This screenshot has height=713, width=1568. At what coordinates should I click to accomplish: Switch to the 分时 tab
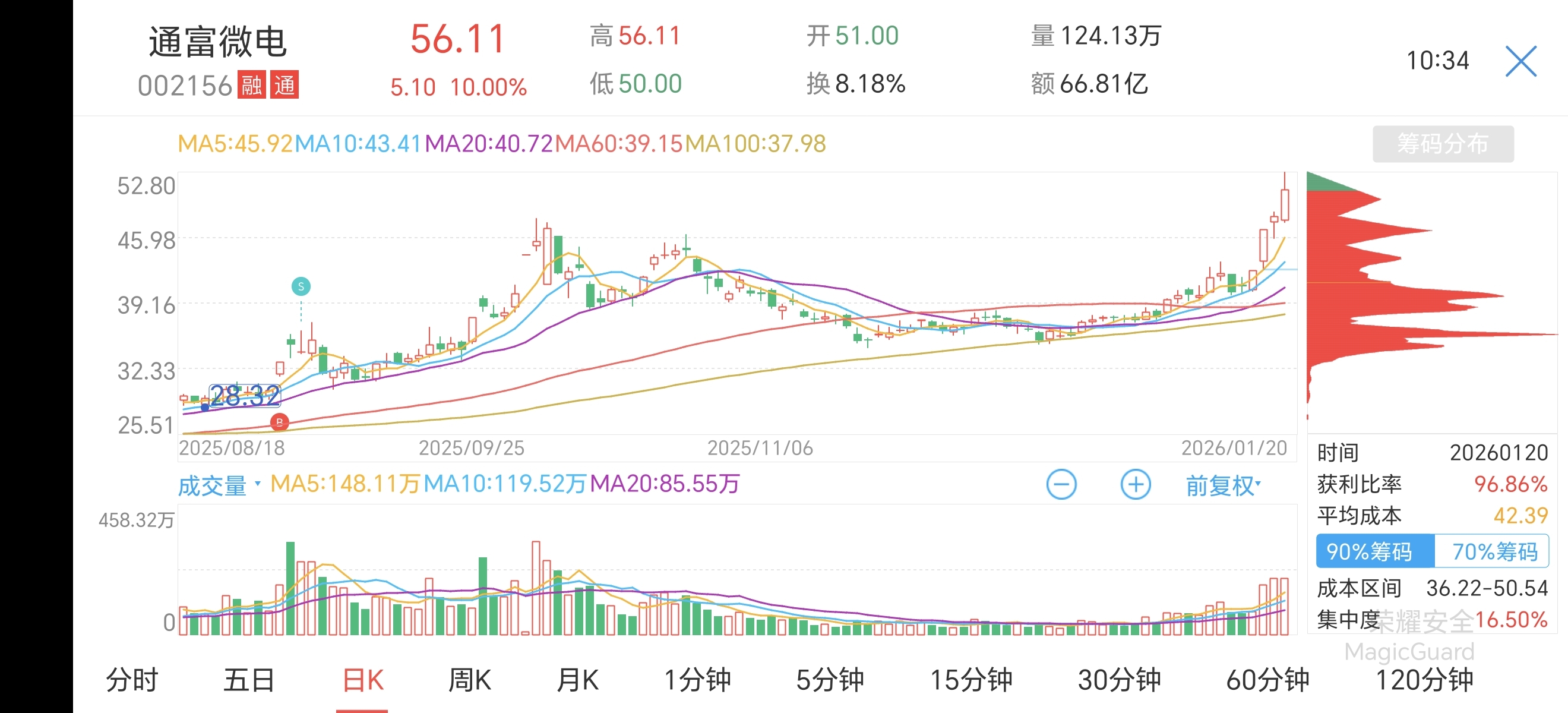pyautogui.click(x=132, y=680)
